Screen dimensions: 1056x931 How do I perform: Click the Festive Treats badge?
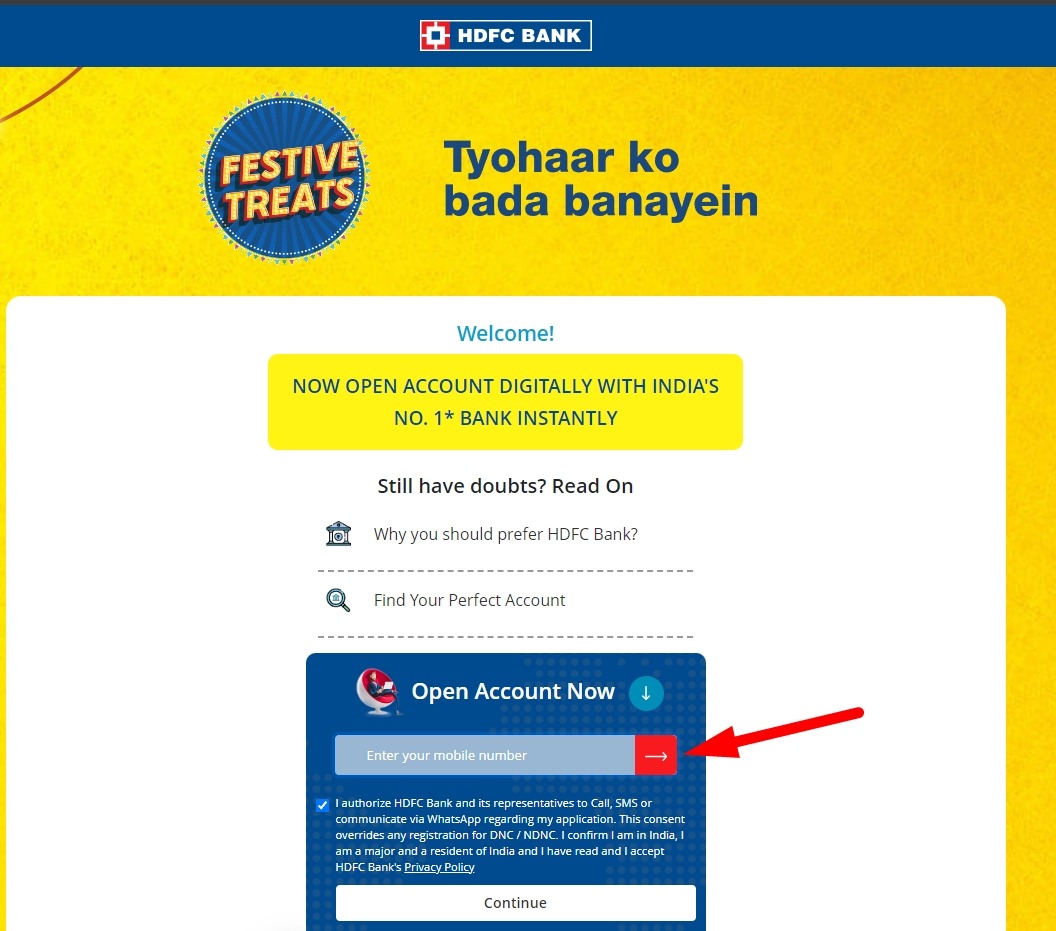click(285, 177)
